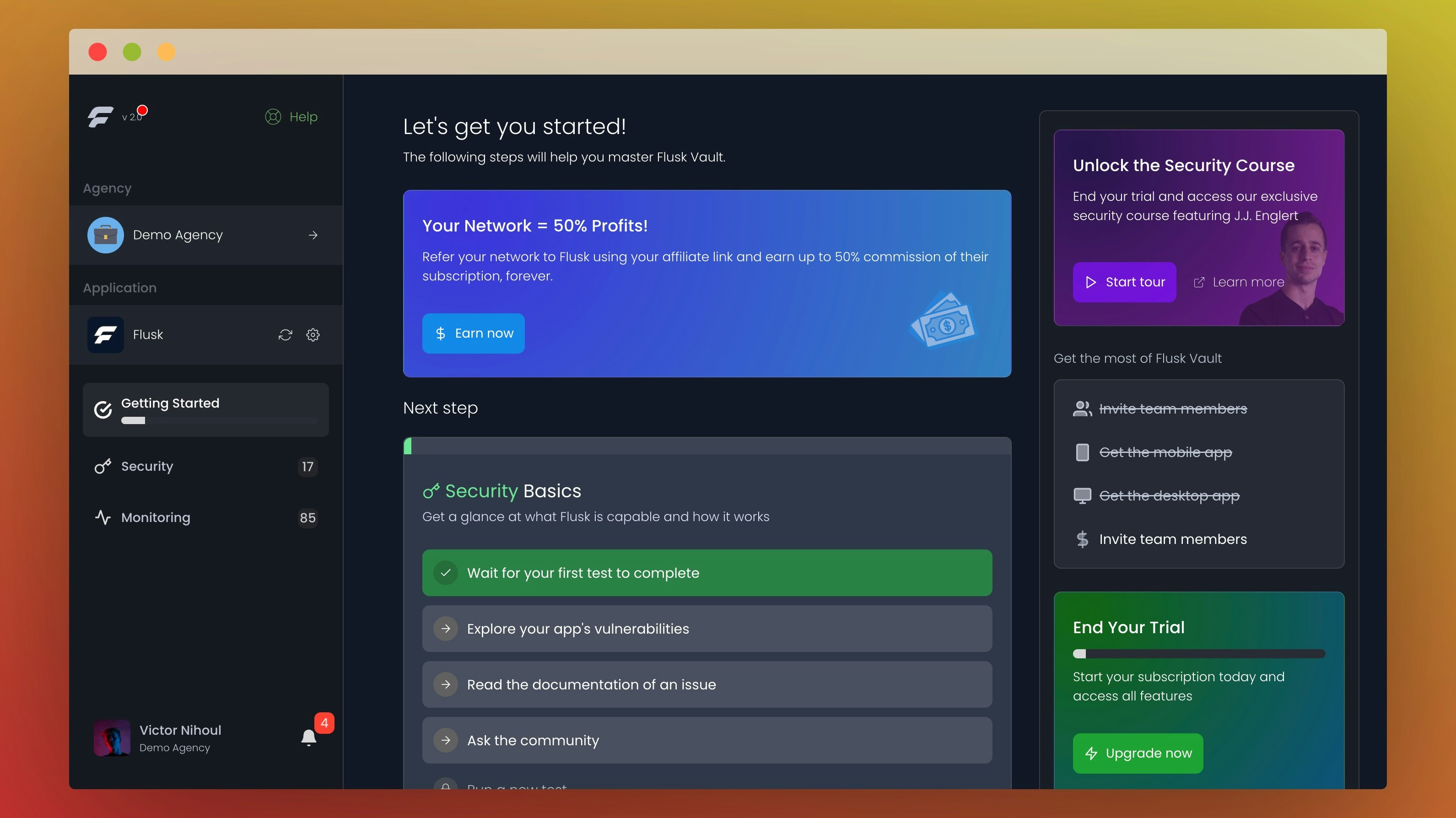Select the completed 'Wait for your first test' step

707,573
